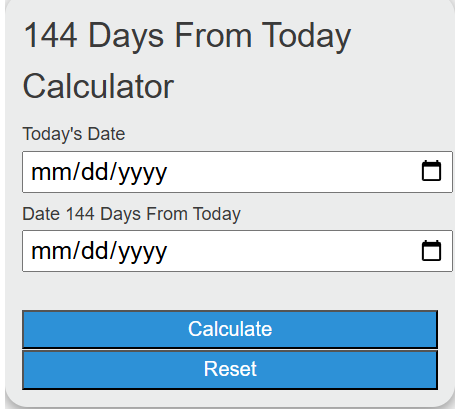The width and height of the screenshot is (462, 412).
Task: Click the "Date 144 Days From Today" label
Action: (131, 214)
